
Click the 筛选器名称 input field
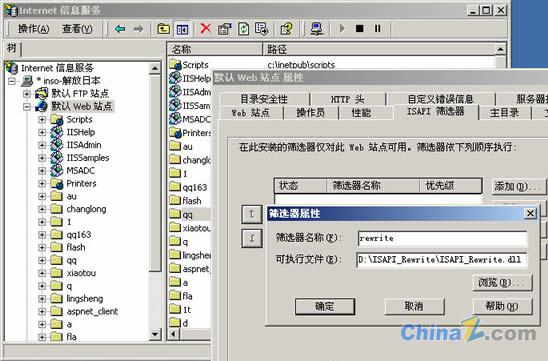pos(442,238)
